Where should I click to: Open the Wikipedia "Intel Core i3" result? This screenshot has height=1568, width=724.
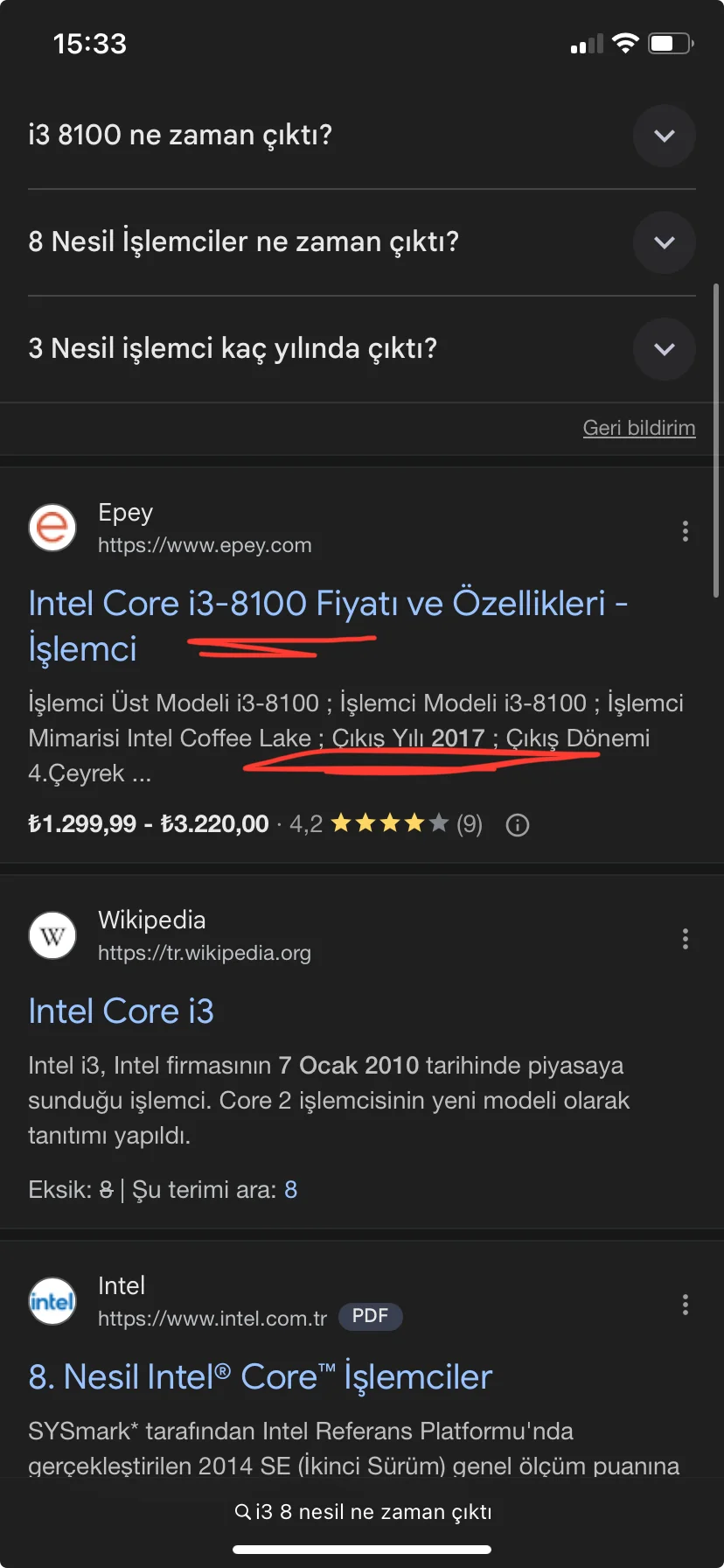coord(121,1011)
